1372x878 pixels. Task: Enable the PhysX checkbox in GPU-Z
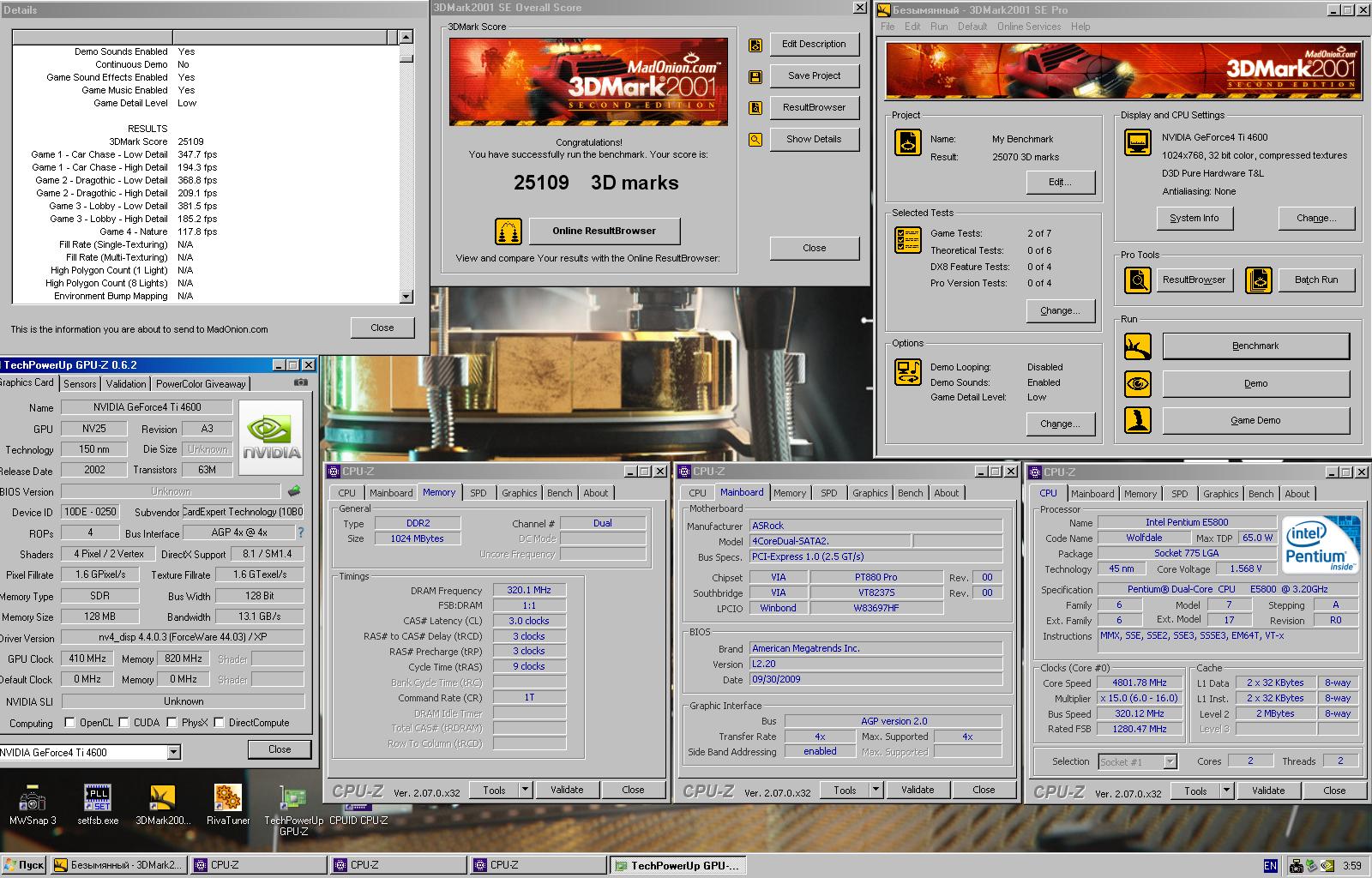point(172,723)
